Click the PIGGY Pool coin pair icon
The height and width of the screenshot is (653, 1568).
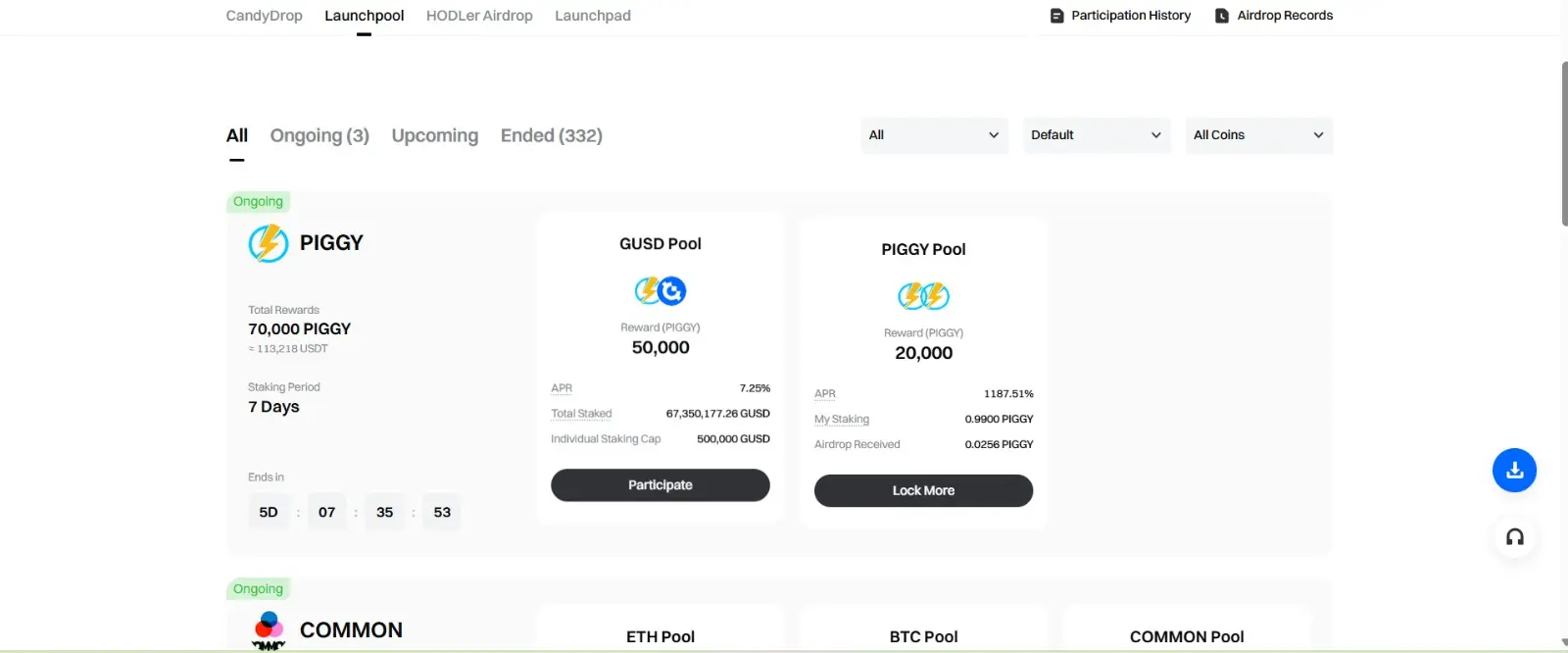point(923,296)
